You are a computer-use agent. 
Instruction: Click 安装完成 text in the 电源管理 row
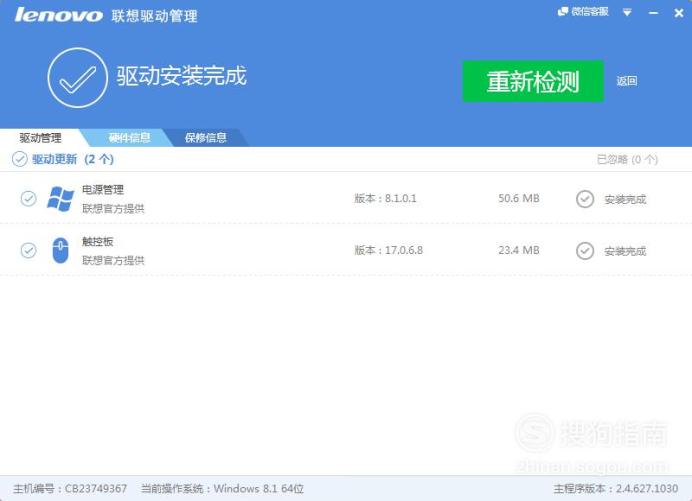coord(625,200)
